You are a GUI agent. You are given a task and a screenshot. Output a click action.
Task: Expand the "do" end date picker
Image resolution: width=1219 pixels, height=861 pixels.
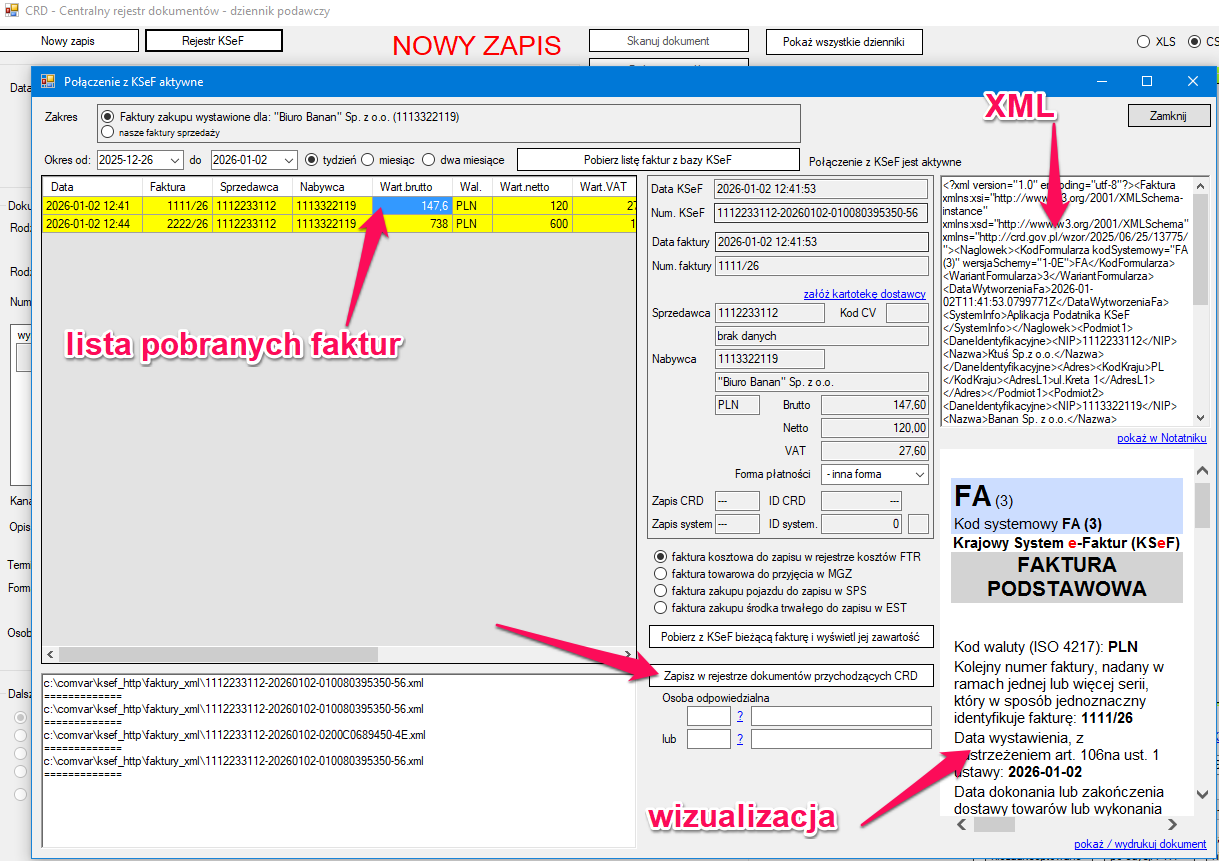[x=289, y=160]
